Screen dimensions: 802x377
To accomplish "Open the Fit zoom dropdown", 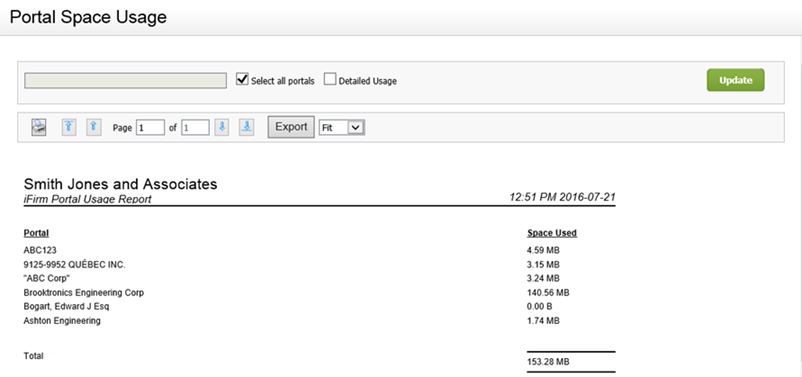I will pos(342,127).
